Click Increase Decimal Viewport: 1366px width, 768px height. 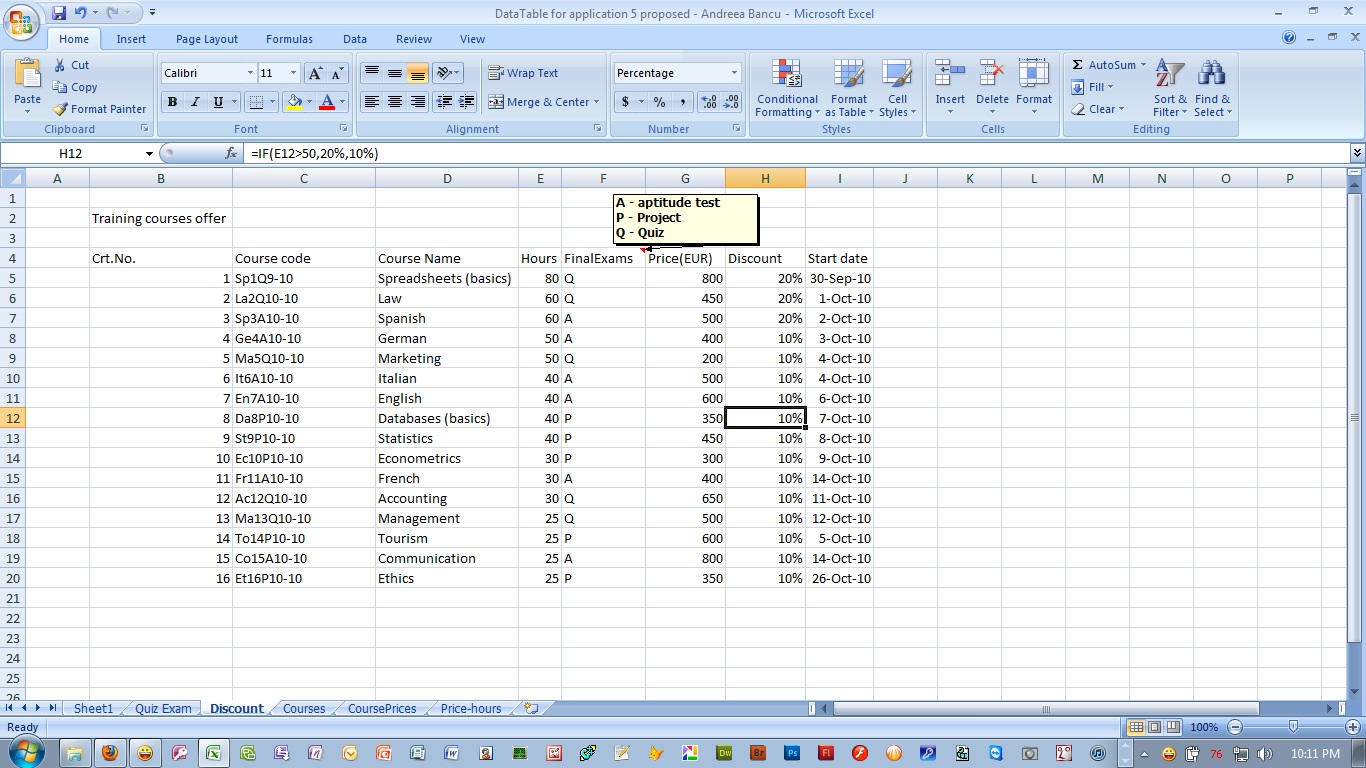709,101
